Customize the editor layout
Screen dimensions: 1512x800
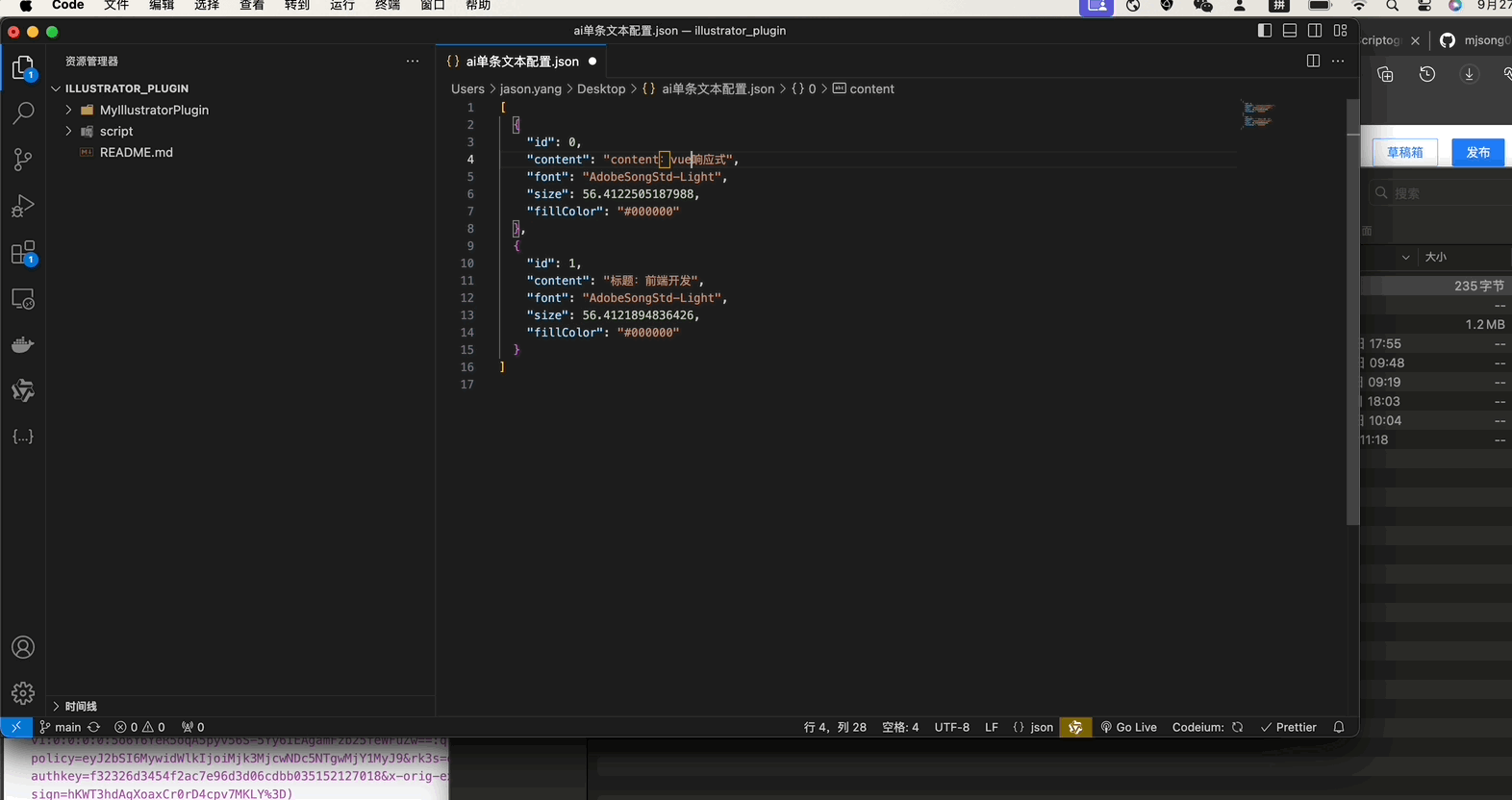1340,31
